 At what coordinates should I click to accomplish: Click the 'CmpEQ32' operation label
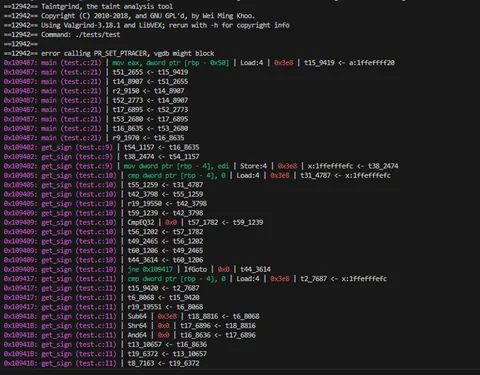coord(141,222)
